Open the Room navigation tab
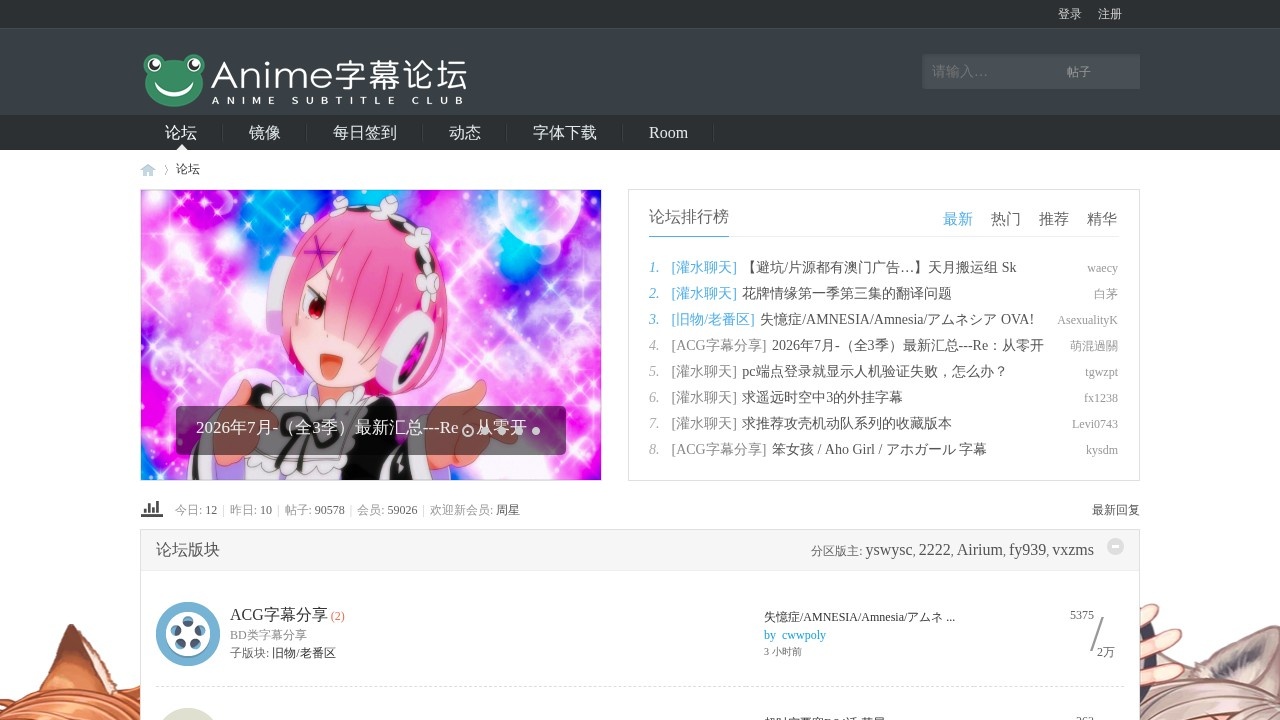Viewport: 1280px width, 720px height. point(668,133)
